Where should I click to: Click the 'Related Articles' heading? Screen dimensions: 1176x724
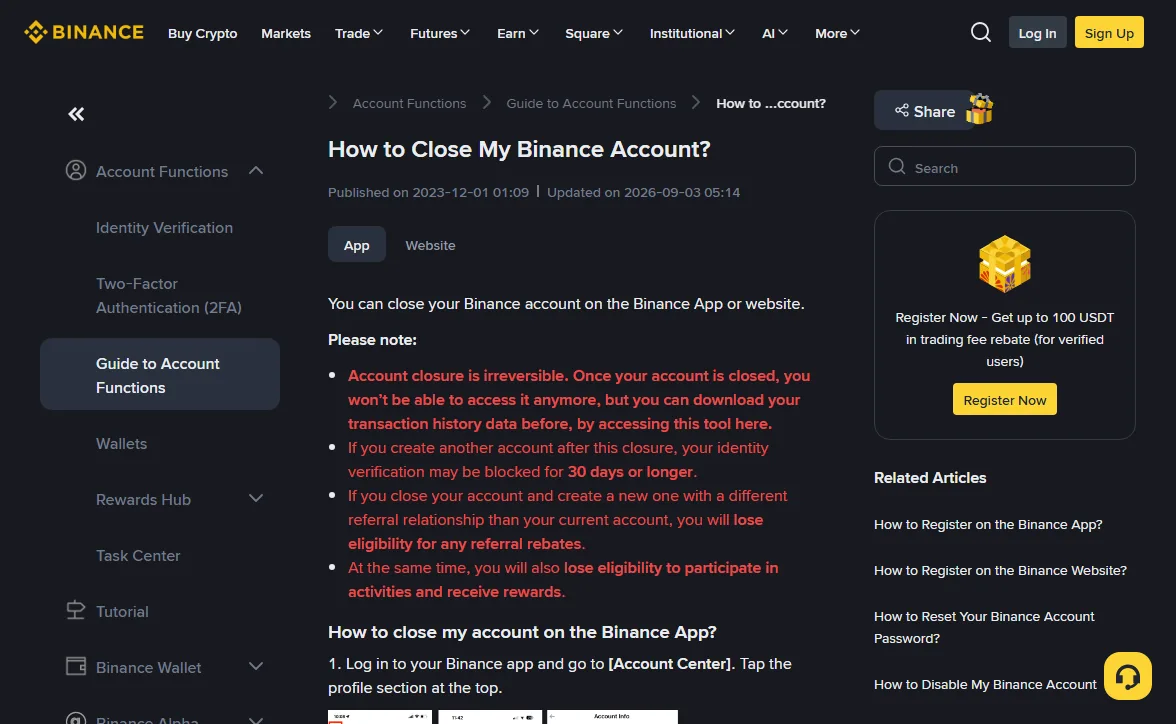pyautogui.click(x=930, y=478)
